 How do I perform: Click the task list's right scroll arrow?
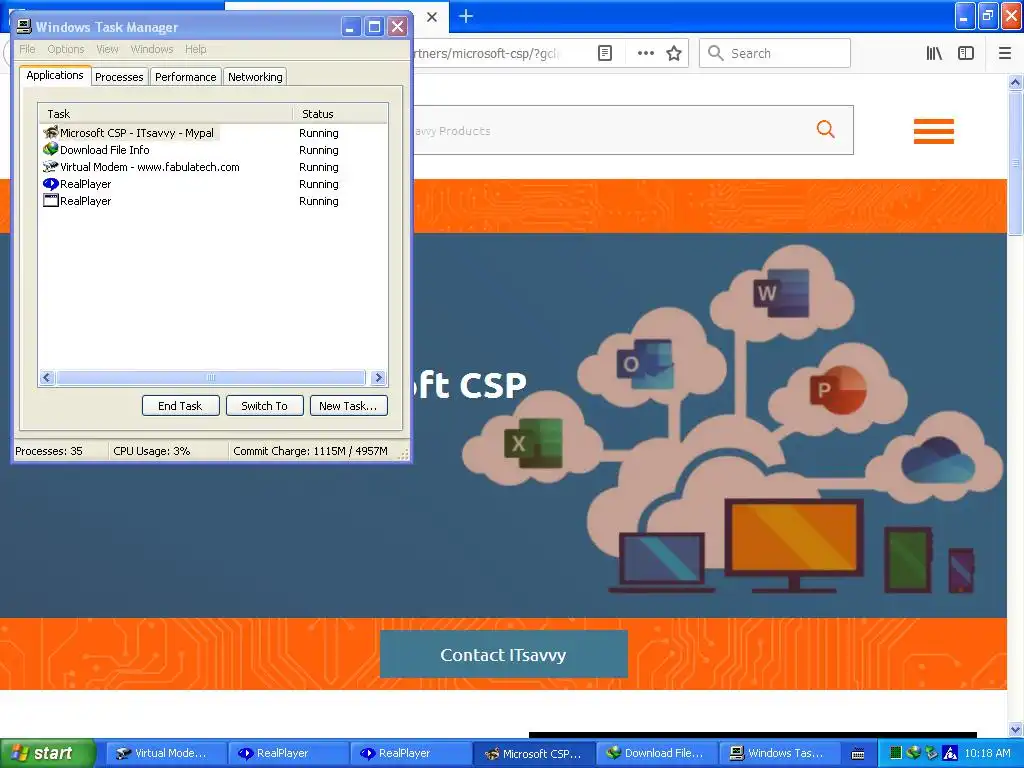pyautogui.click(x=378, y=377)
